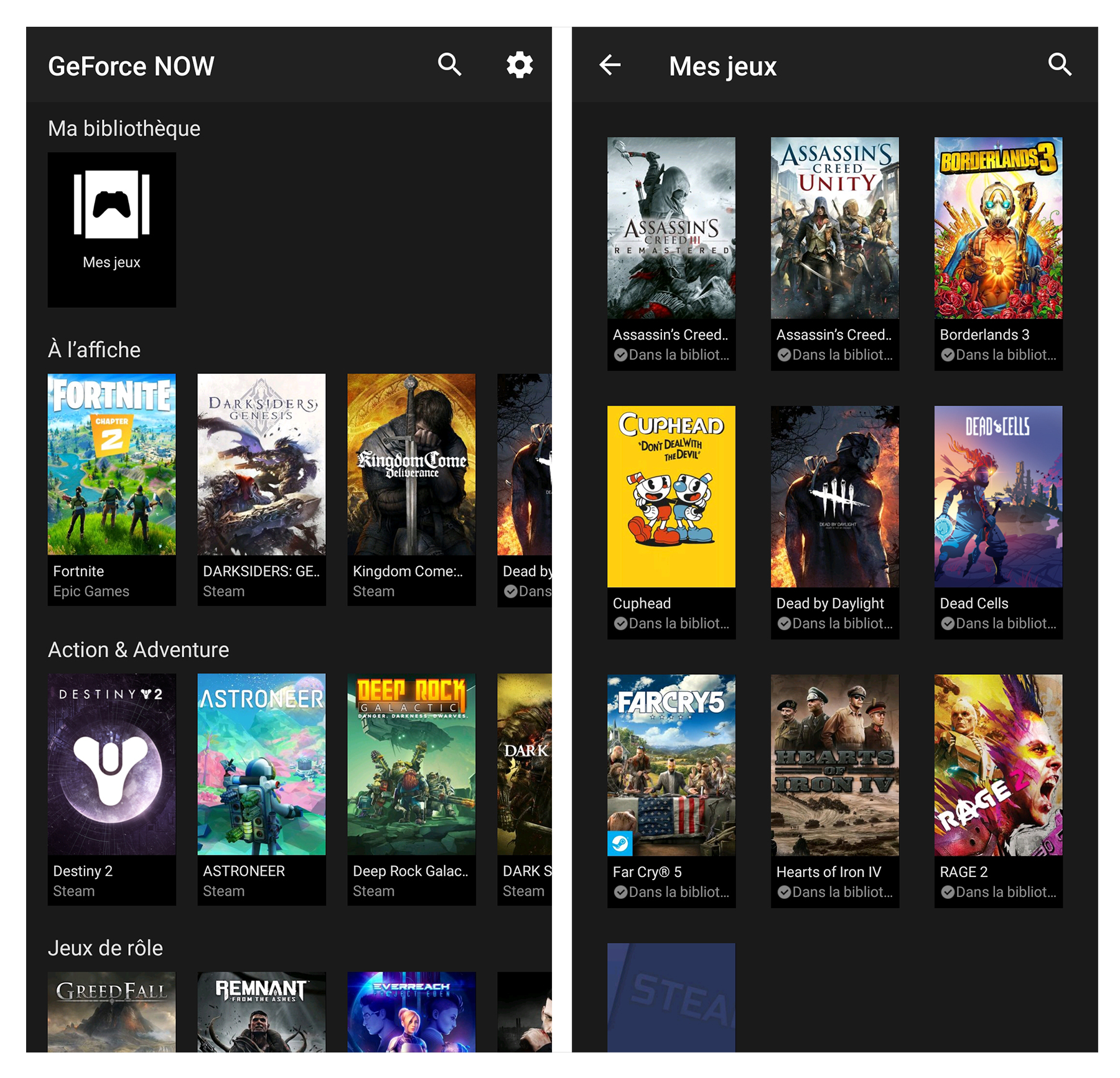1120x1078 pixels.
Task: Click the search icon on Mes jeux screen
Action: click(x=1060, y=65)
